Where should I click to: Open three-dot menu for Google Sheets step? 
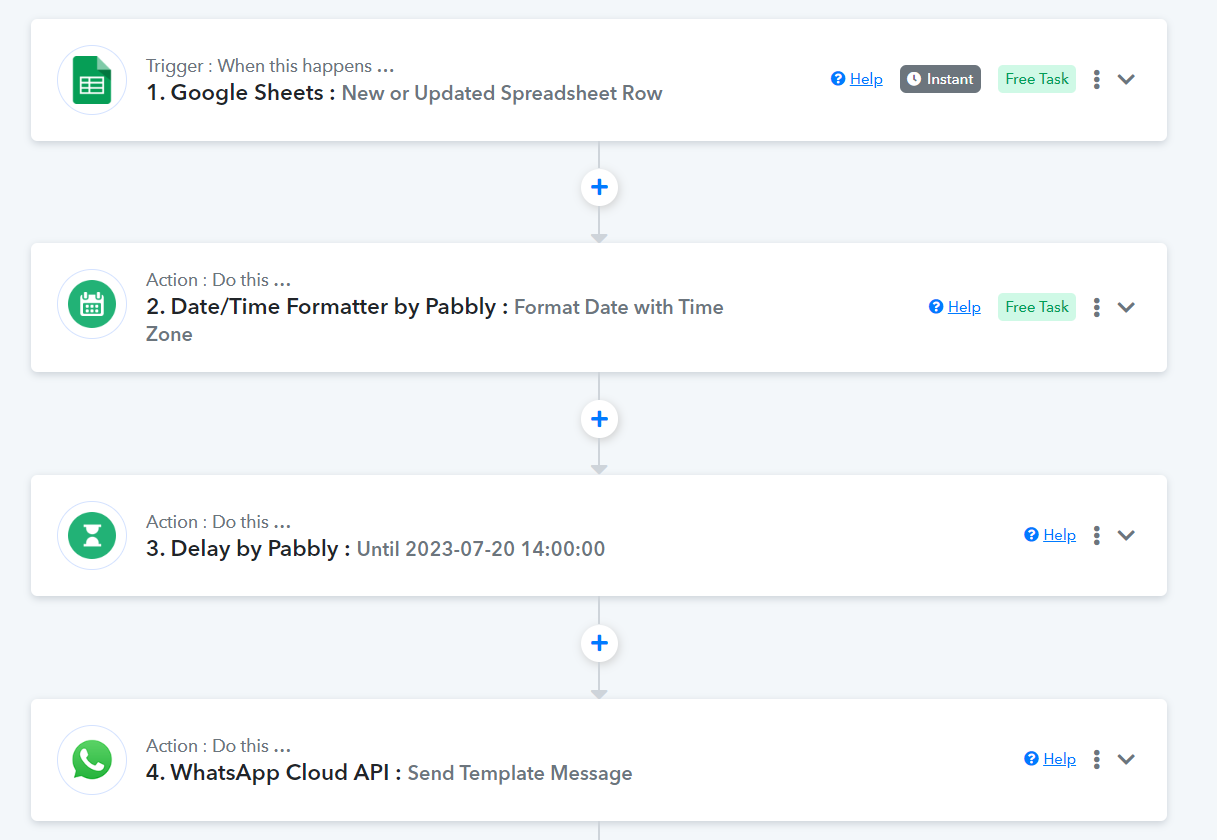click(x=1097, y=79)
